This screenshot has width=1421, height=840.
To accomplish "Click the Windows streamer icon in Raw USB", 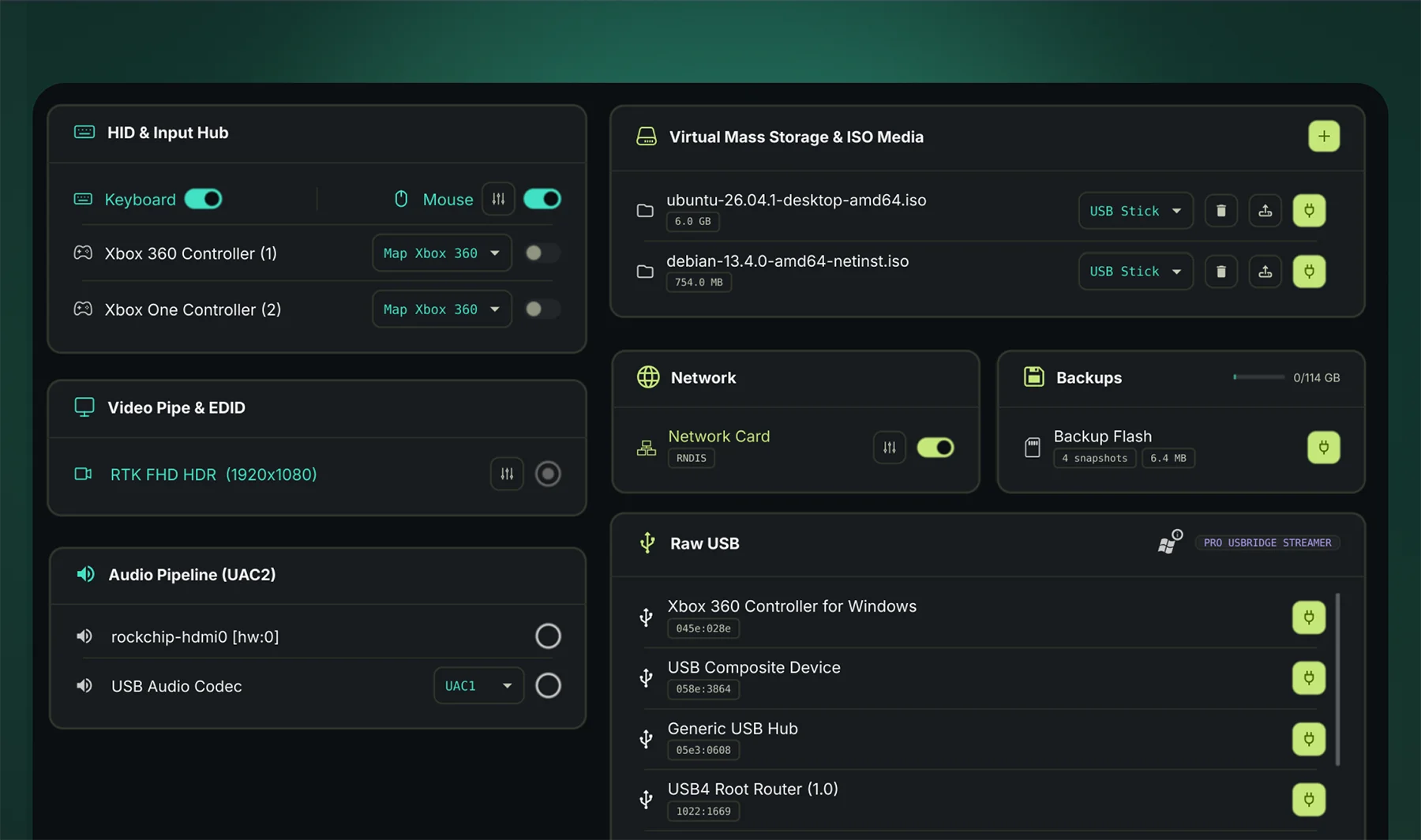I will click(x=1169, y=542).
